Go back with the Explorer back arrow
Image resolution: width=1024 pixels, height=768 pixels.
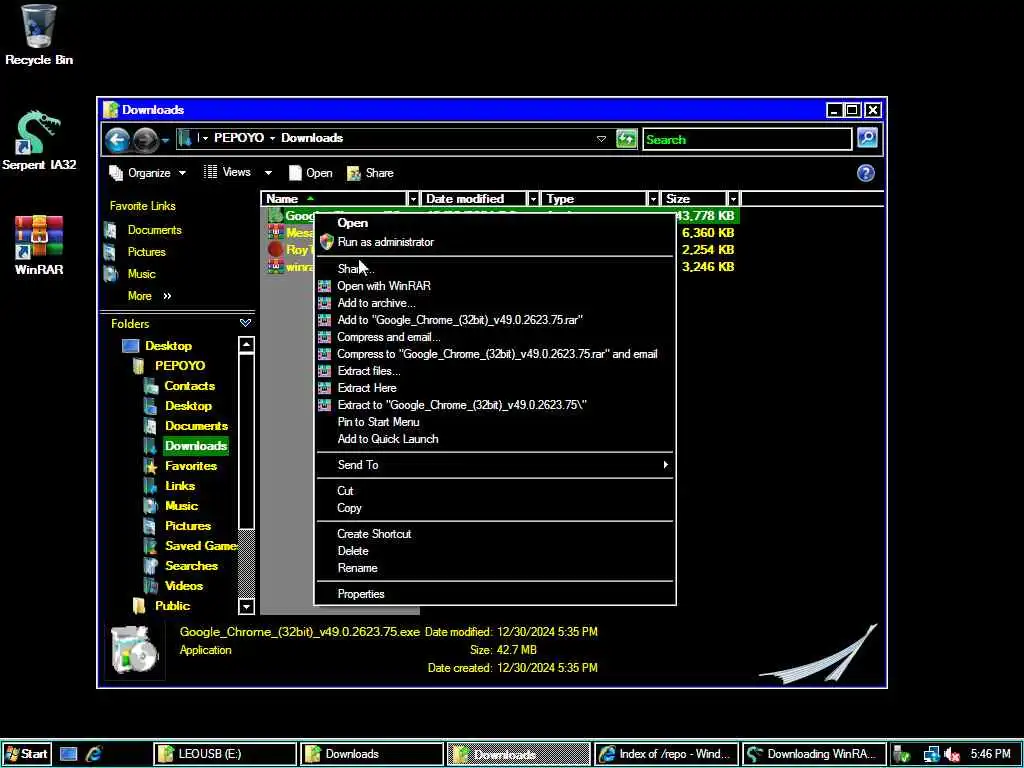click(x=118, y=139)
